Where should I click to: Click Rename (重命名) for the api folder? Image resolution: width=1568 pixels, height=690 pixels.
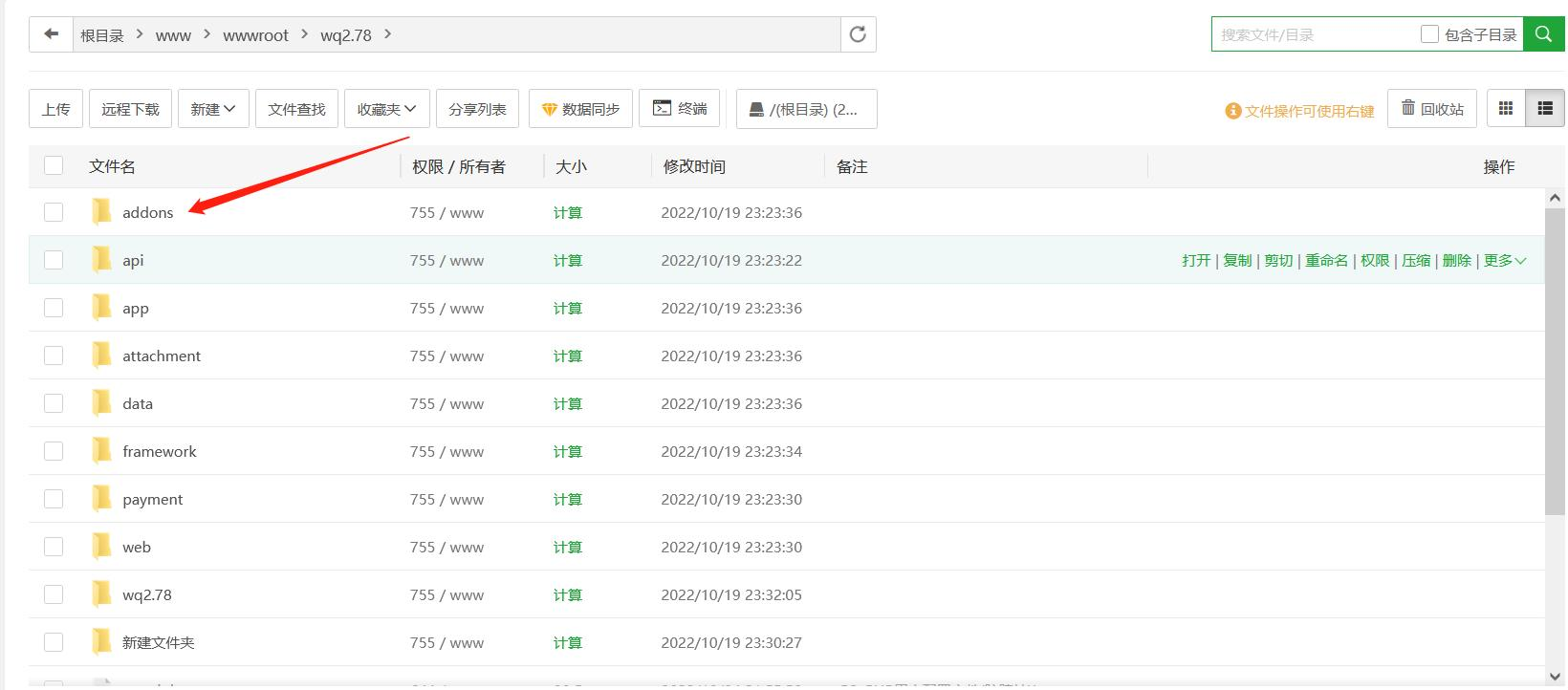click(1326, 260)
